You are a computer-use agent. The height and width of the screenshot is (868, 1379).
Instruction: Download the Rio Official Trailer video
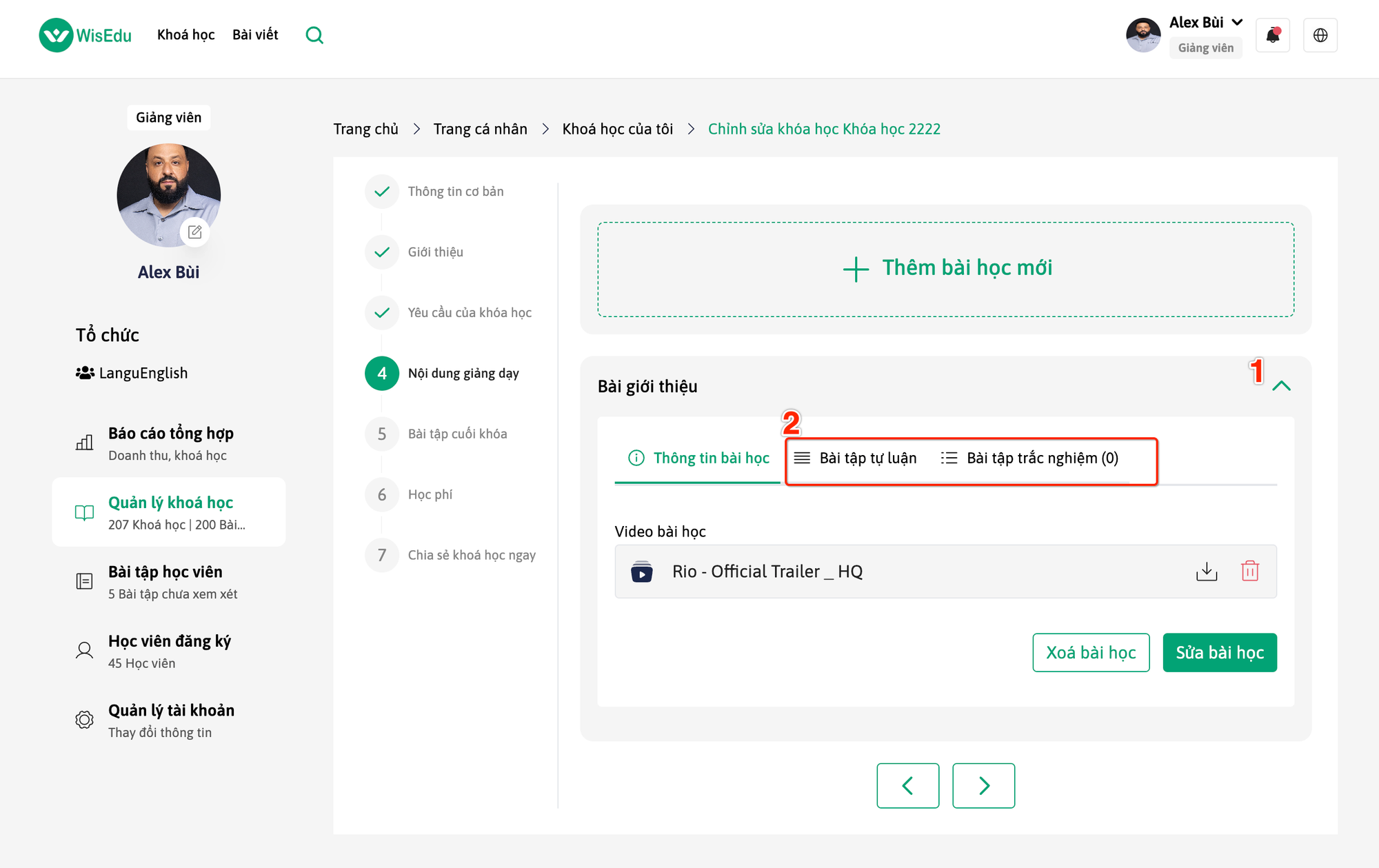[x=1207, y=572]
